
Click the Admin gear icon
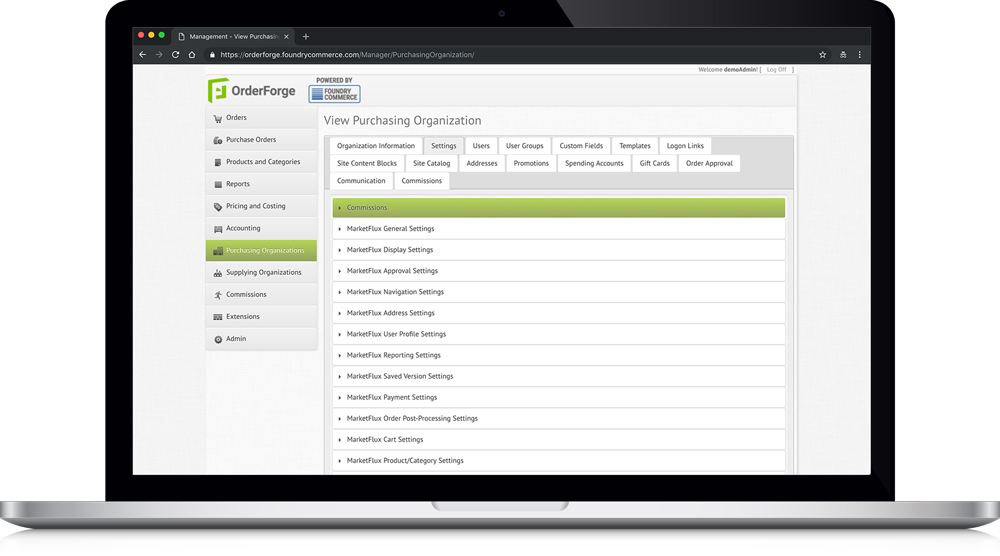pyautogui.click(x=217, y=339)
